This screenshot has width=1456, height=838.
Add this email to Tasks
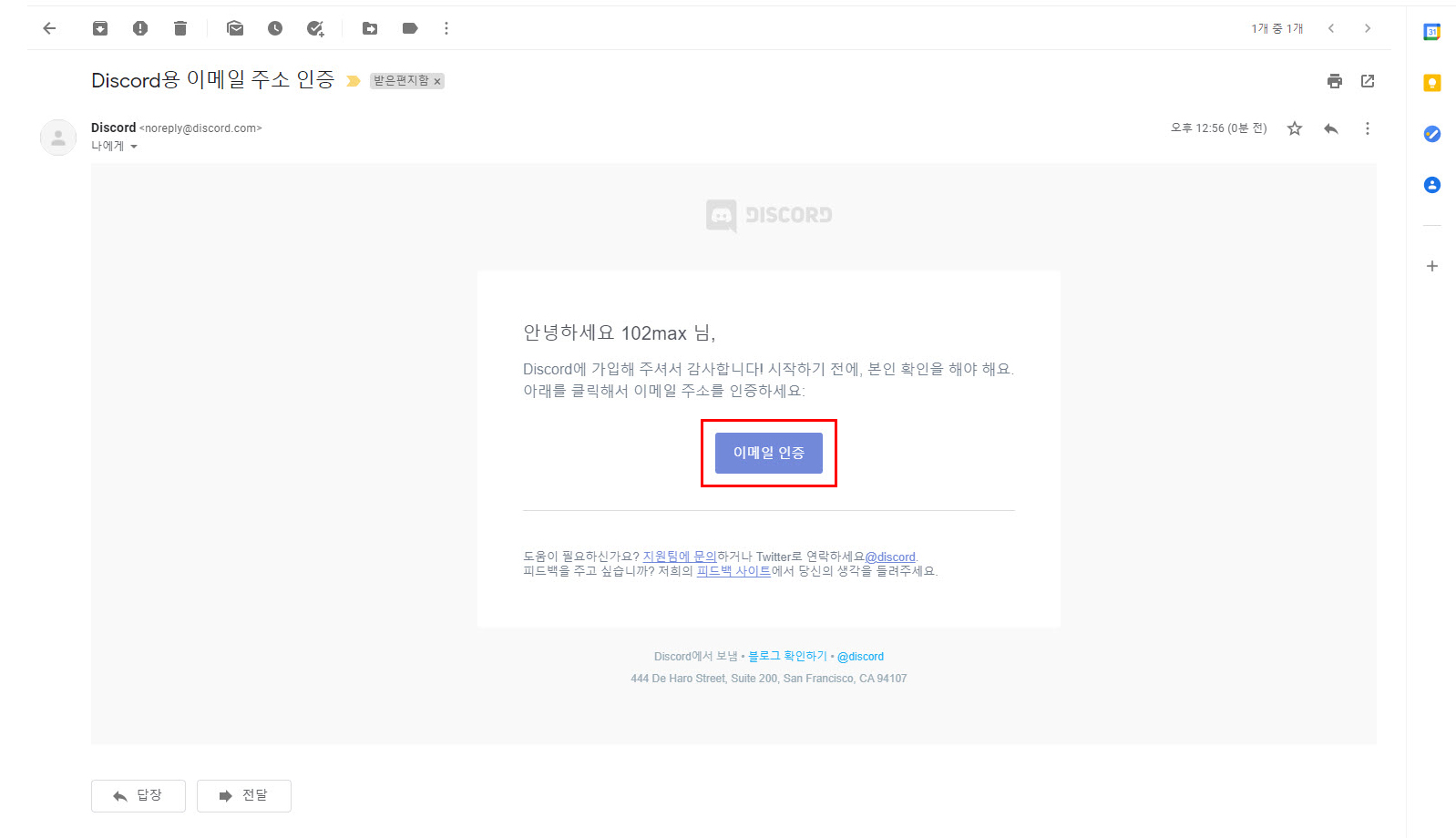coord(315,28)
